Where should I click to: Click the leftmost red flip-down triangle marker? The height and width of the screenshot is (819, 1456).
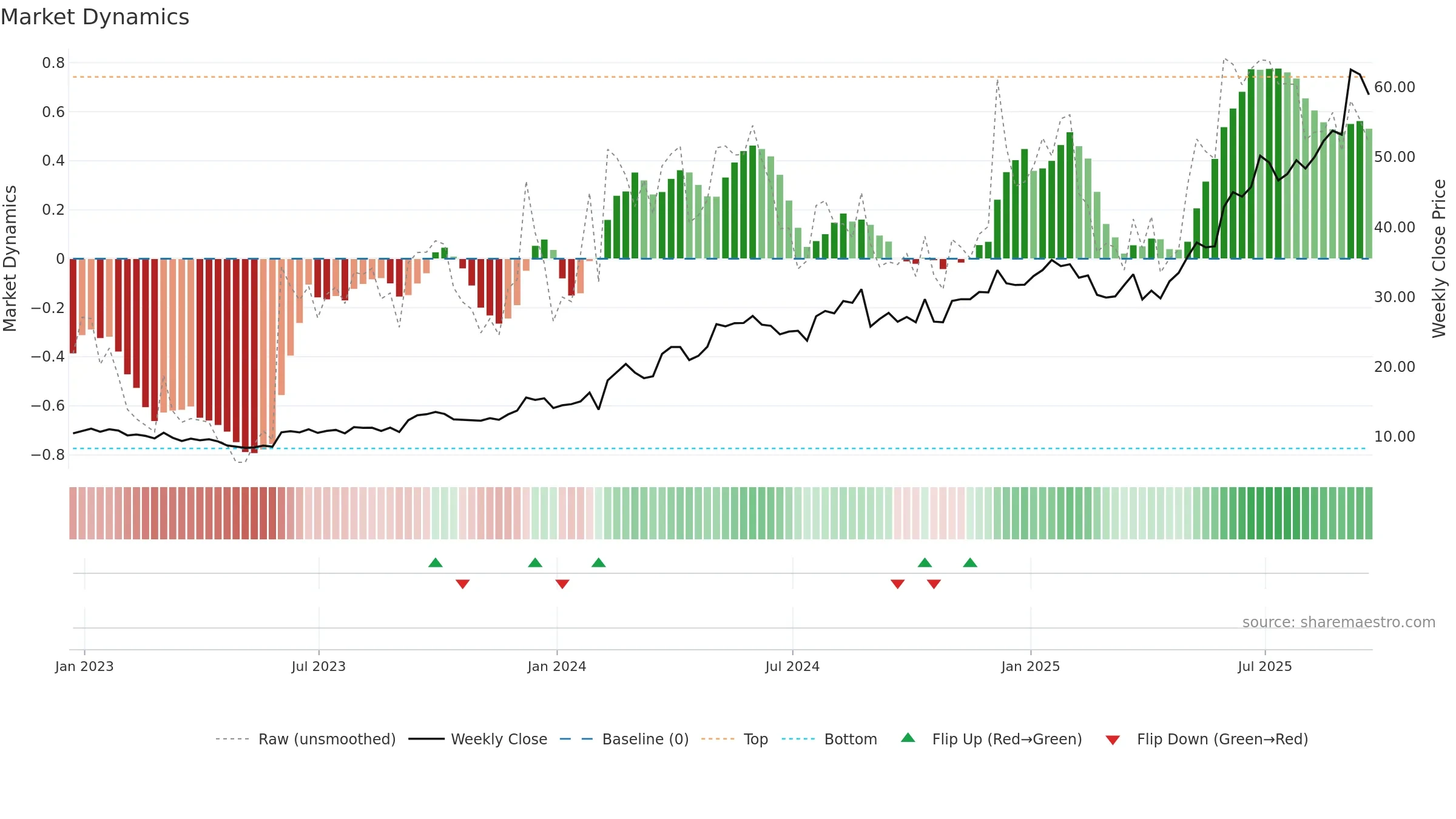click(x=463, y=584)
